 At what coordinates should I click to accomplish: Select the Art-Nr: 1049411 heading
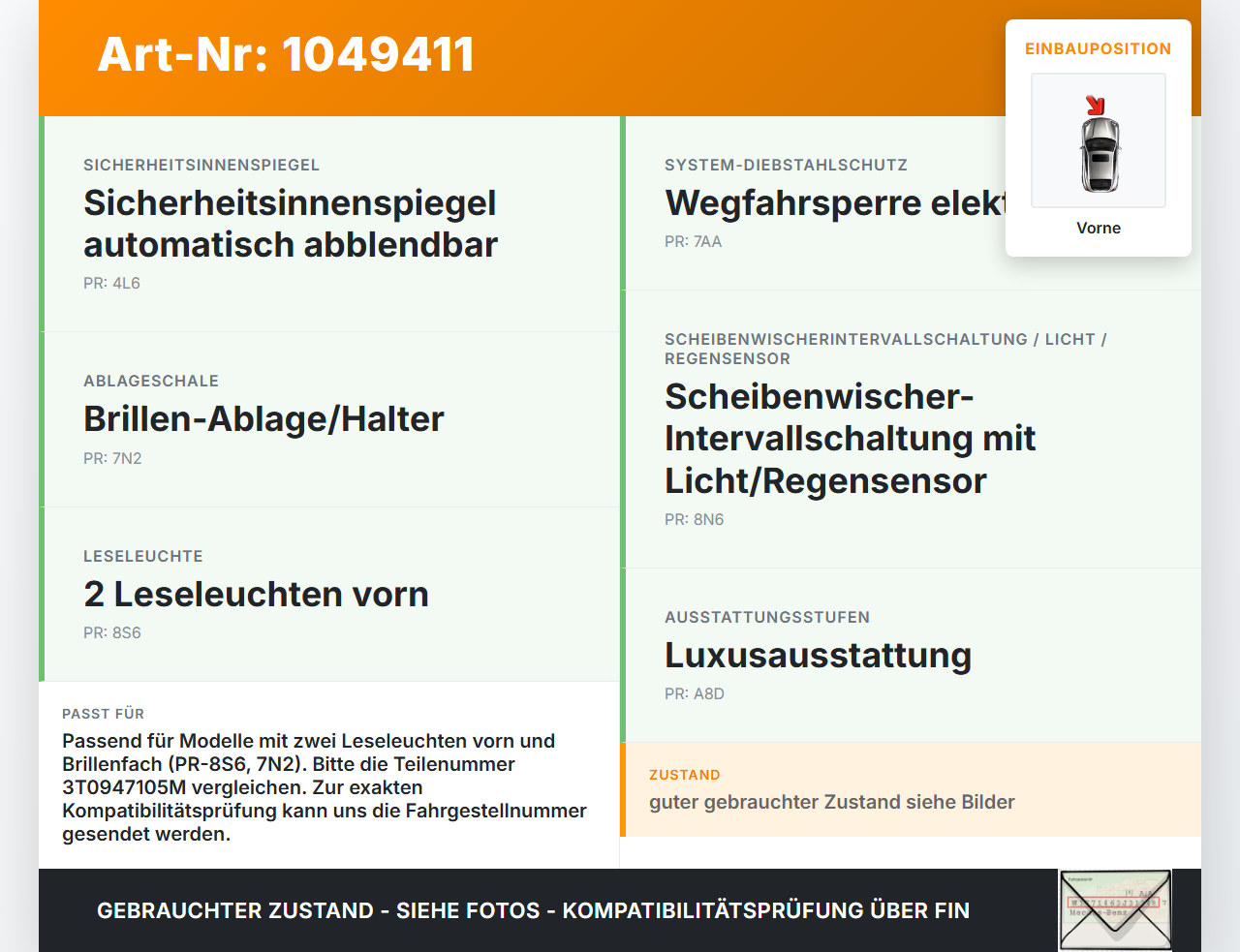pyautogui.click(x=286, y=54)
